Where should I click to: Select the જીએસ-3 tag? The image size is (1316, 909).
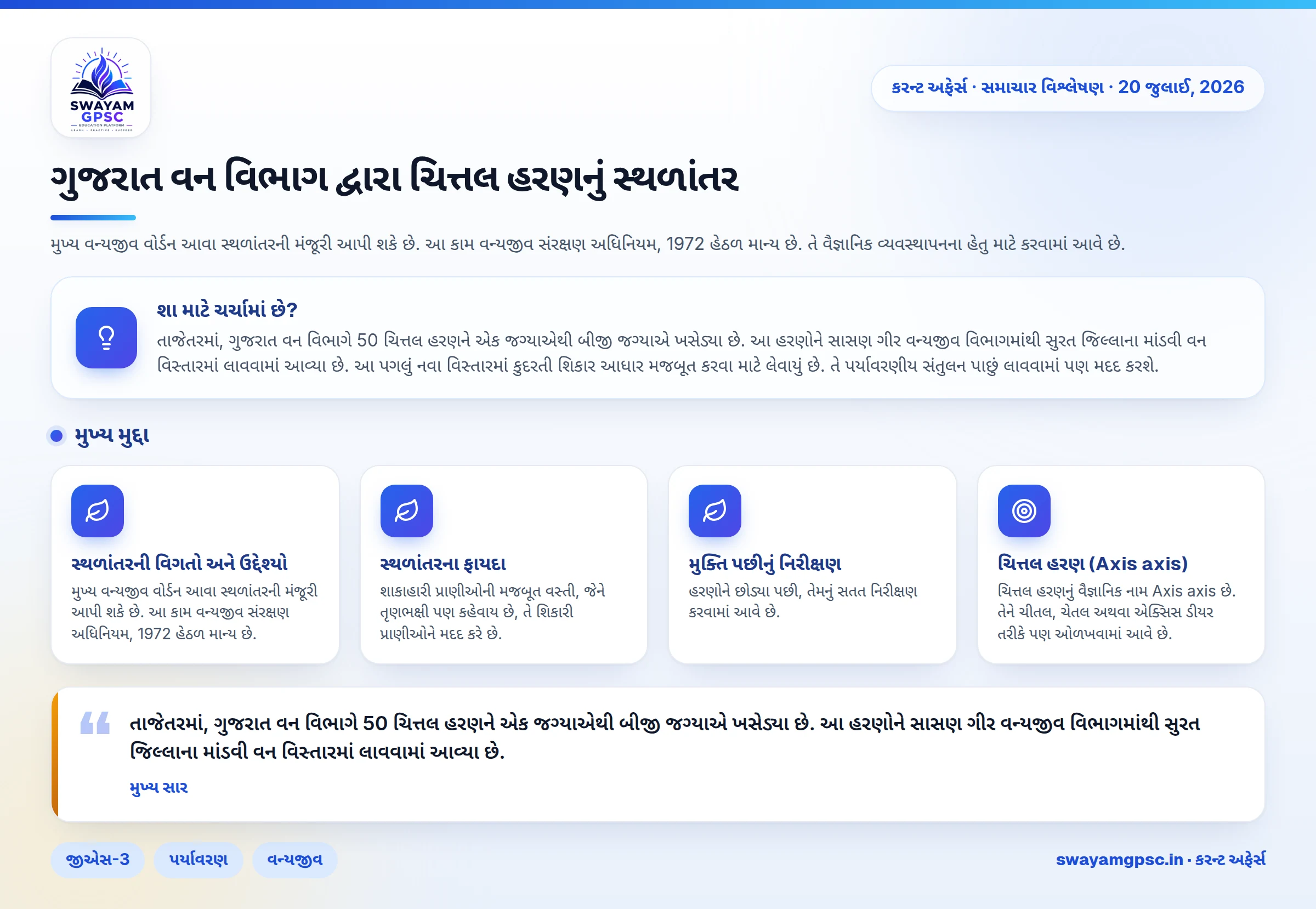pyautogui.click(x=98, y=860)
